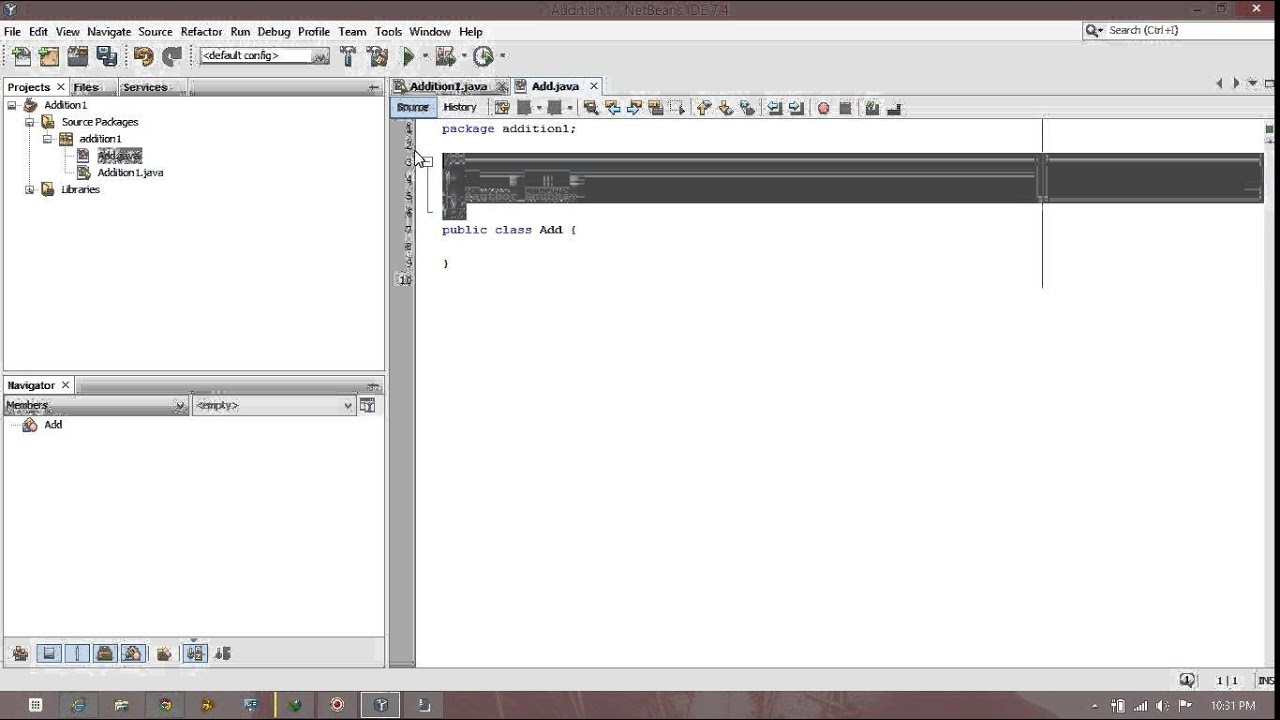Collapse the addition1 package node
Screen dimensions: 1280x720
[x=47, y=139]
